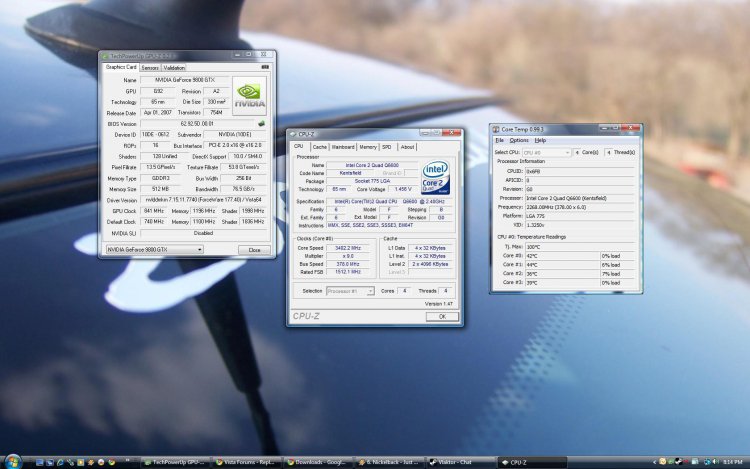
Task: Click the Core Voltage 1.456 V value
Action: click(403, 189)
